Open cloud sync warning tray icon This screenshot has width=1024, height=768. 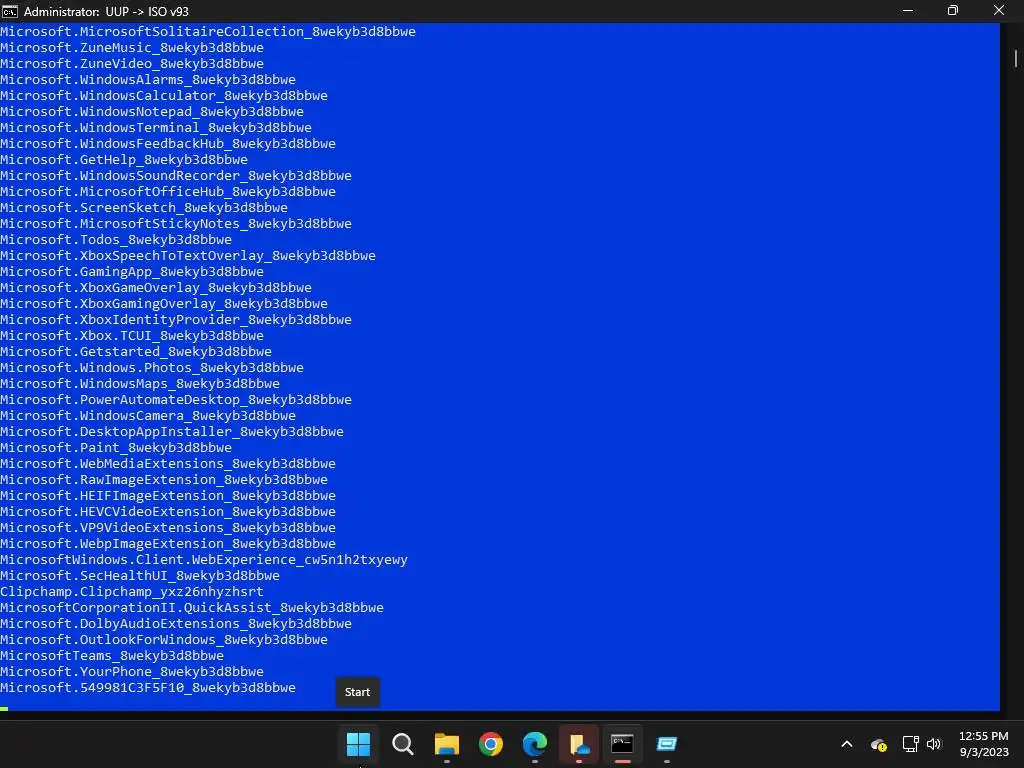click(x=878, y=744)
